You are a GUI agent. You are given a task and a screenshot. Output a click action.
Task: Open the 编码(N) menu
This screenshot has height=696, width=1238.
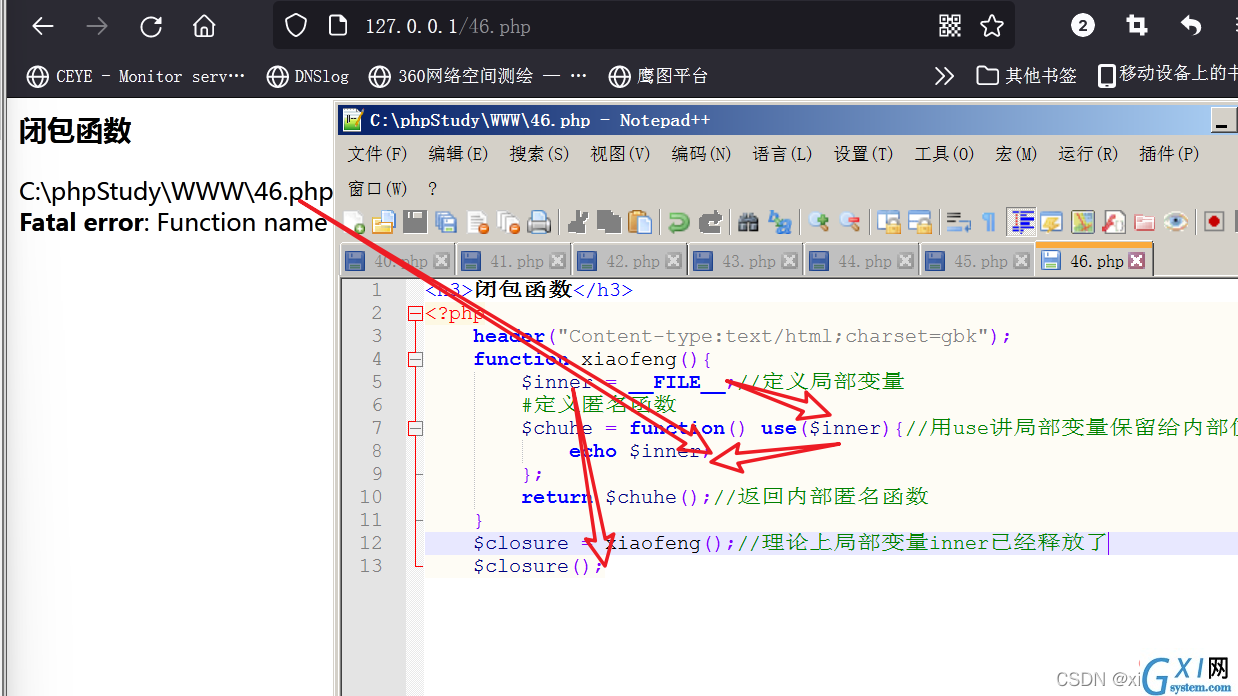[x=701, y=154]
